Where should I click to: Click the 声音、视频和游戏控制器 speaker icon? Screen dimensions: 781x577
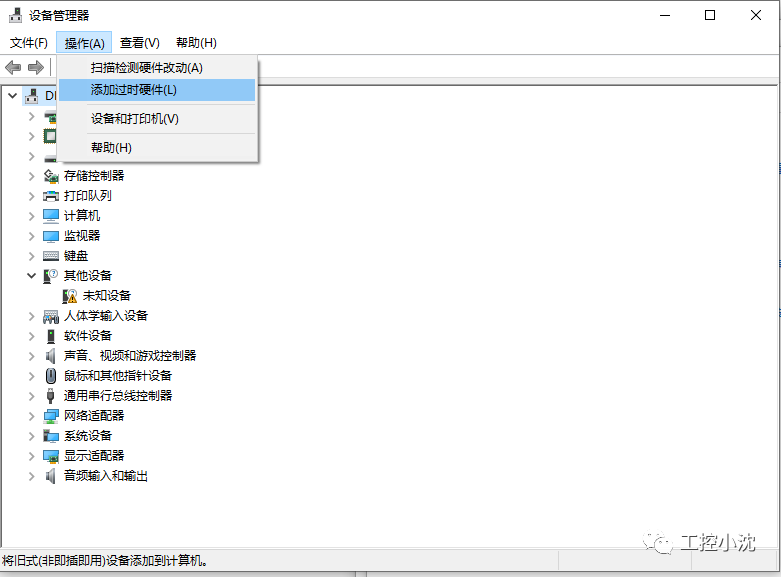[x=50, y=356]
